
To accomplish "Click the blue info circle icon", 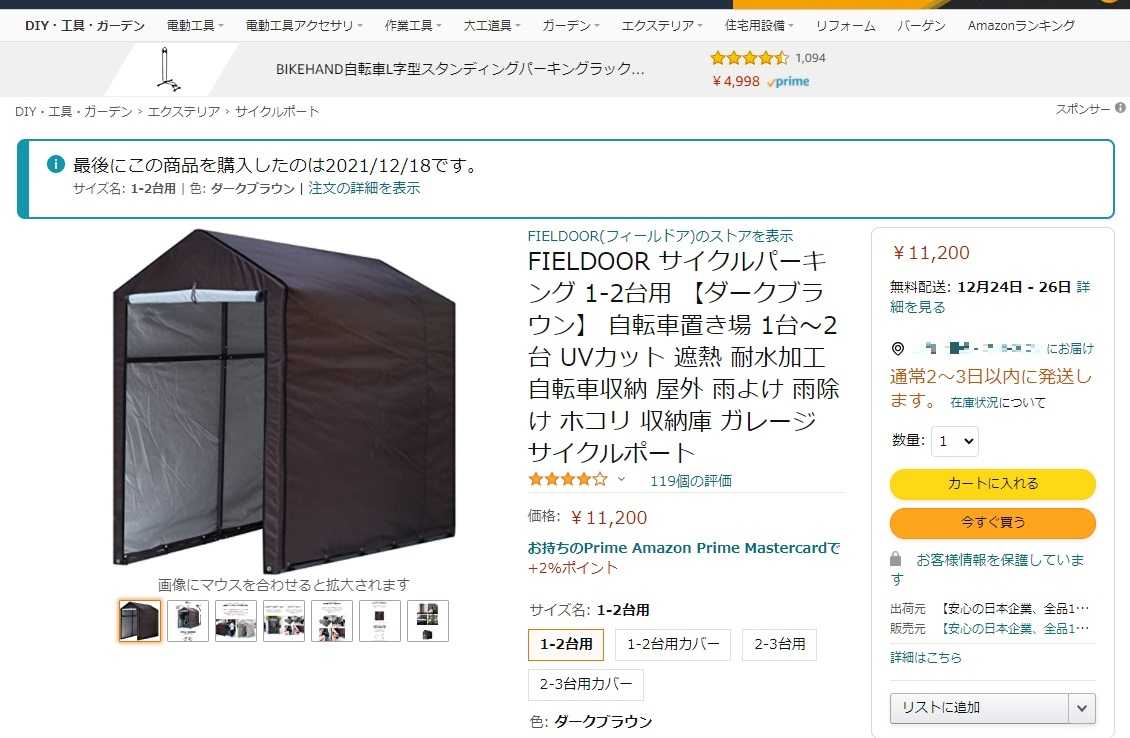I will 55,164.
